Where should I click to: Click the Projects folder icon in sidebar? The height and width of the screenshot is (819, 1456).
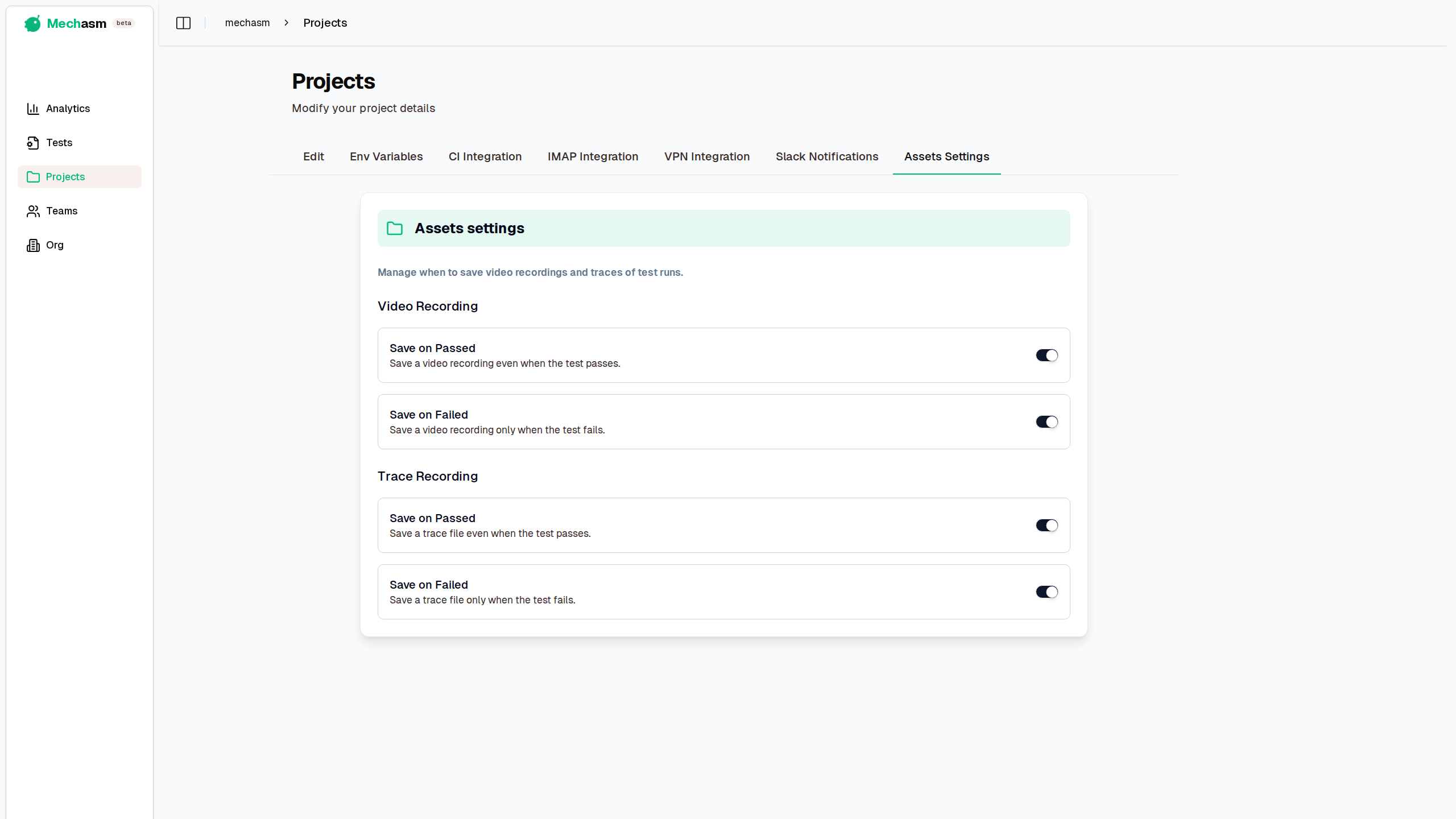click(33, 177)
